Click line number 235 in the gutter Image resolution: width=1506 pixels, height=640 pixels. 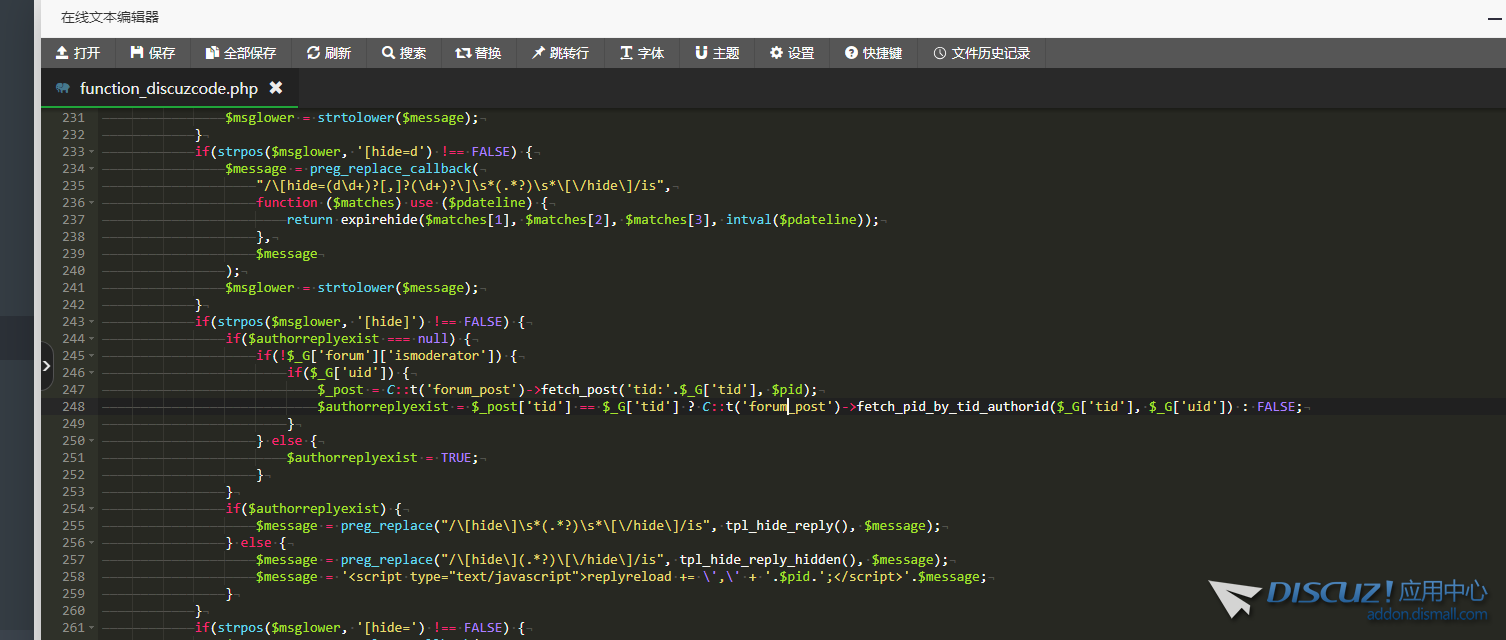73,186
